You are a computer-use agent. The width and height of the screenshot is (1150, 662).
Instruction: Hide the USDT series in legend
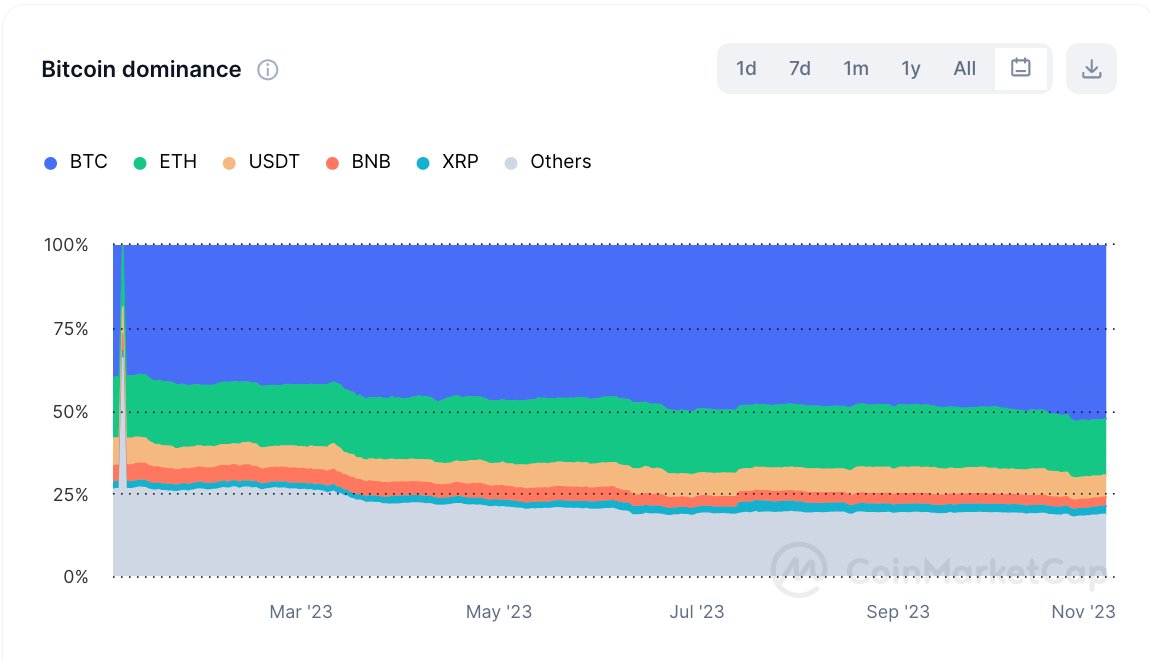pyautogui.click(x=261, y=162)
